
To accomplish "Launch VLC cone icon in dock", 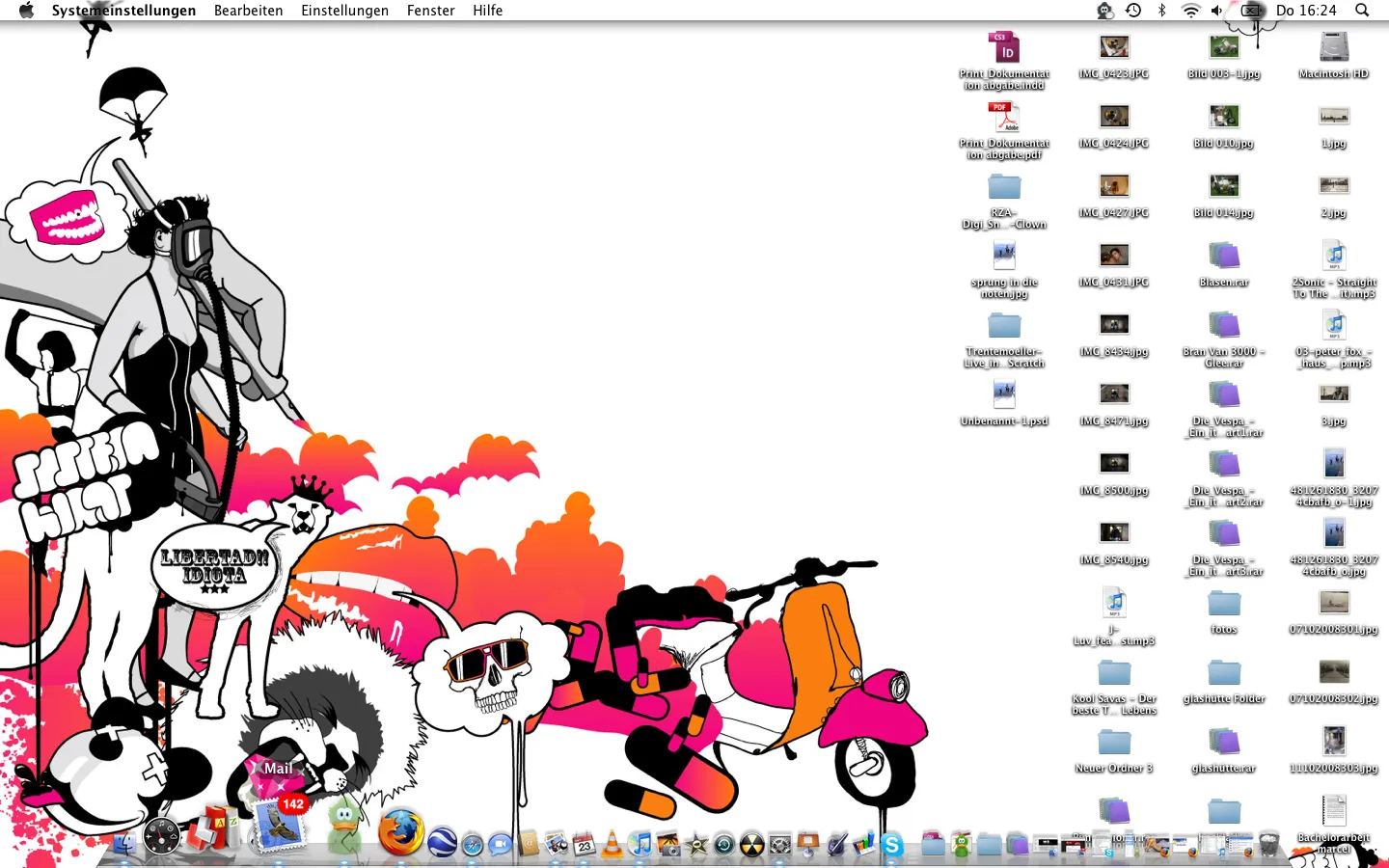I will [612, 846].
